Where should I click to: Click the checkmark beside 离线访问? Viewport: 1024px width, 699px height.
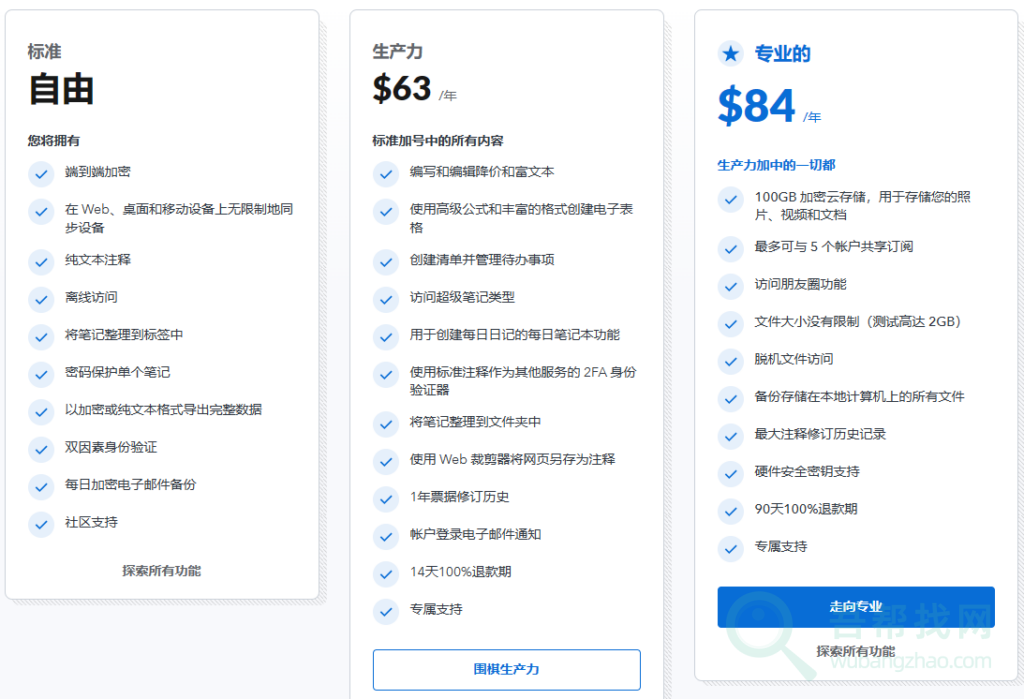[41, 298]
